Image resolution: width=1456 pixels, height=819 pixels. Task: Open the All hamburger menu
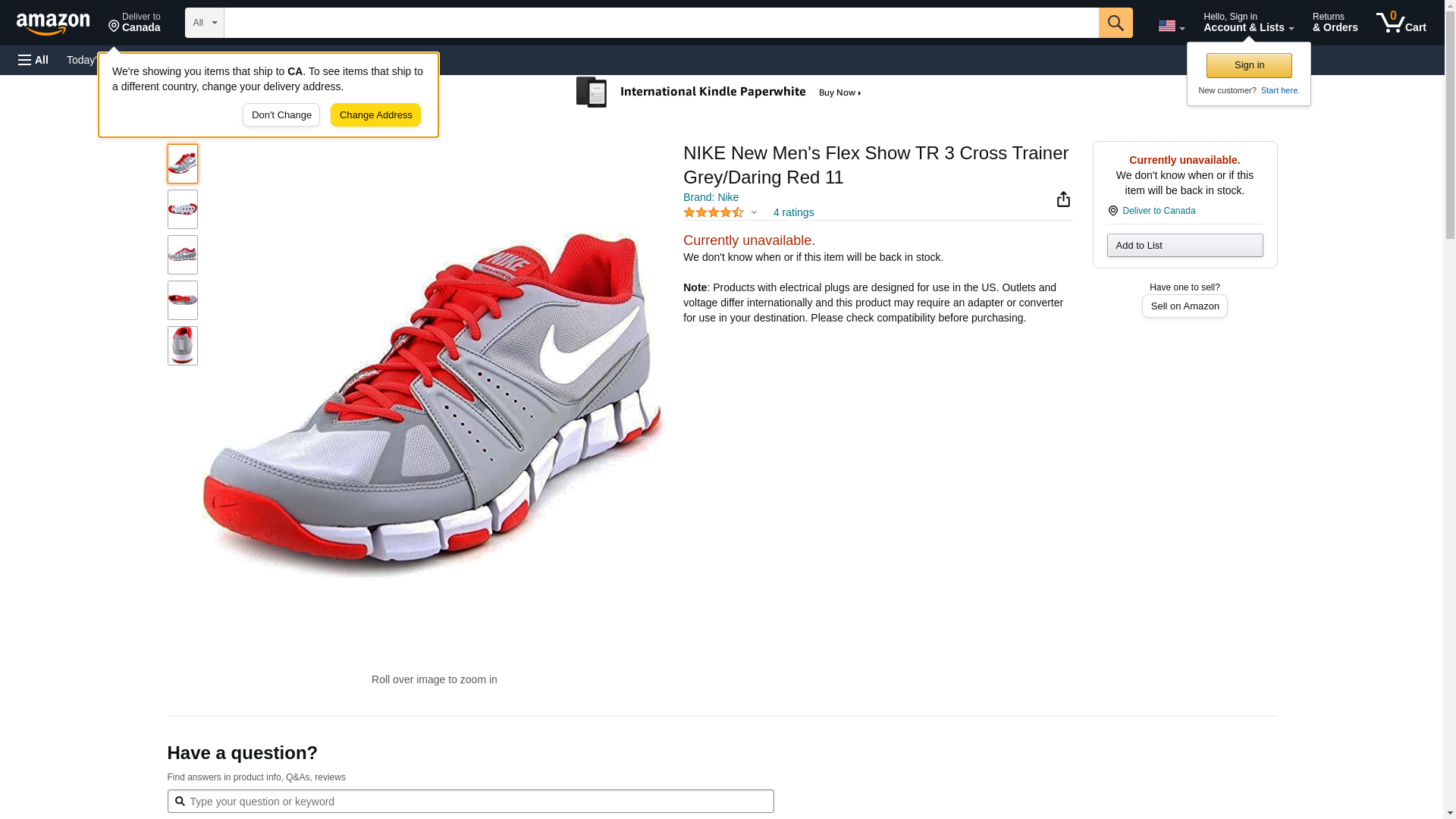tap(33, 60)
